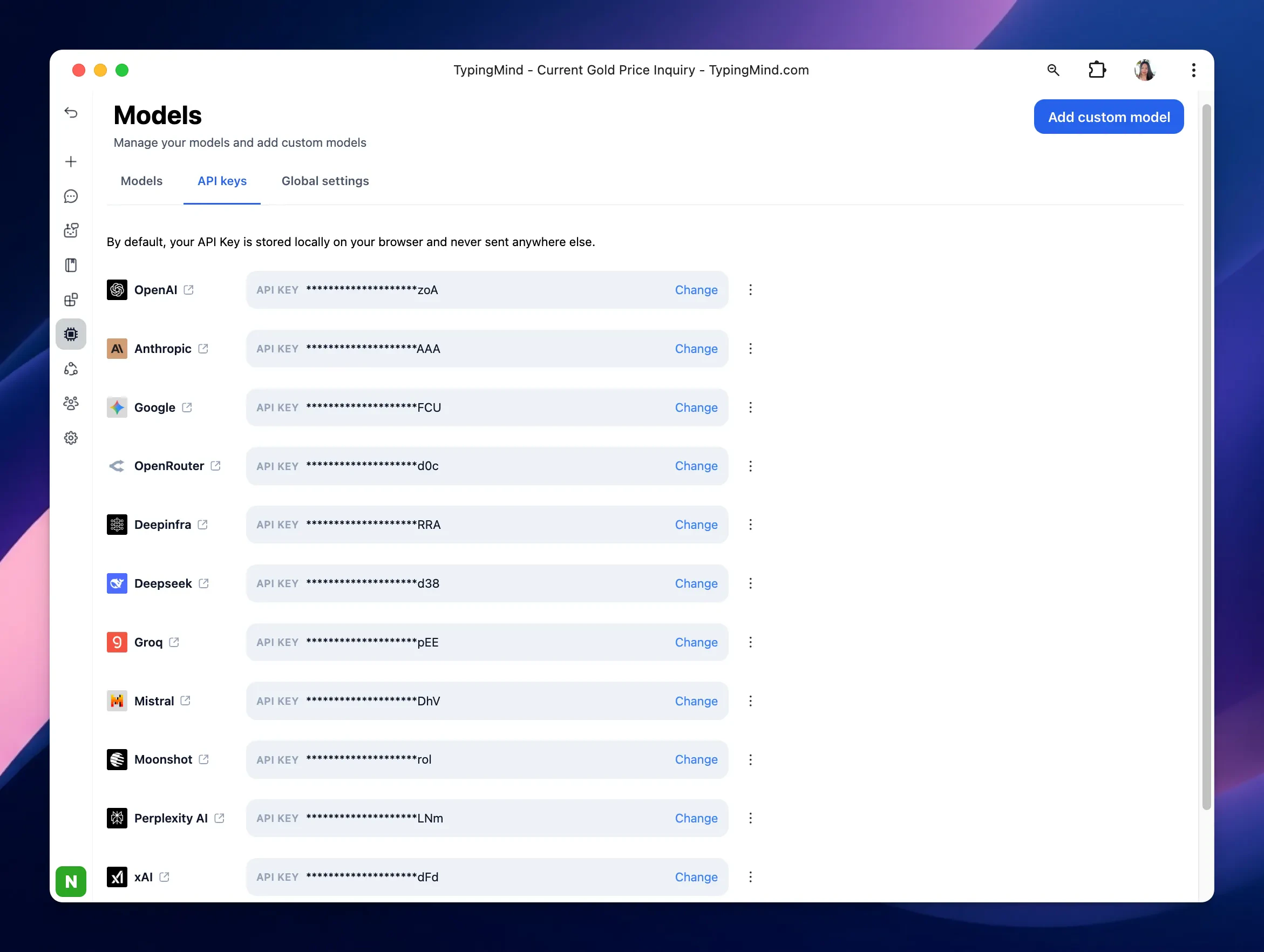Open more options for the Groq row
The image size is (1264, 952).
click(x=750, y=642)
